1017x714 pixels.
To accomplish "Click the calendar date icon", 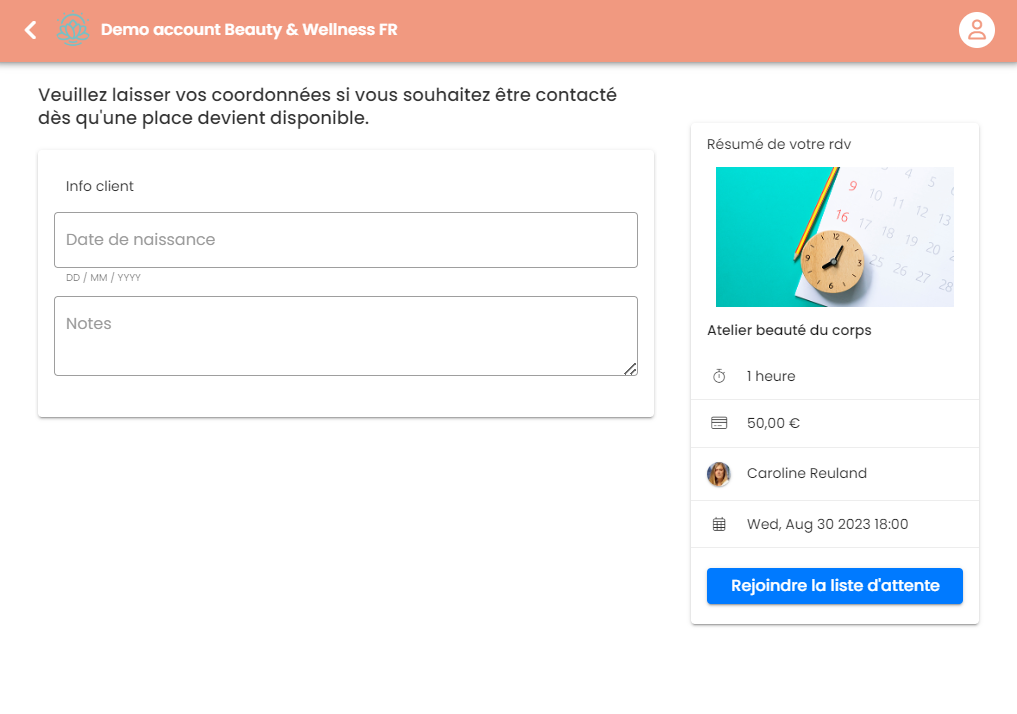I will tap(719, 525).
